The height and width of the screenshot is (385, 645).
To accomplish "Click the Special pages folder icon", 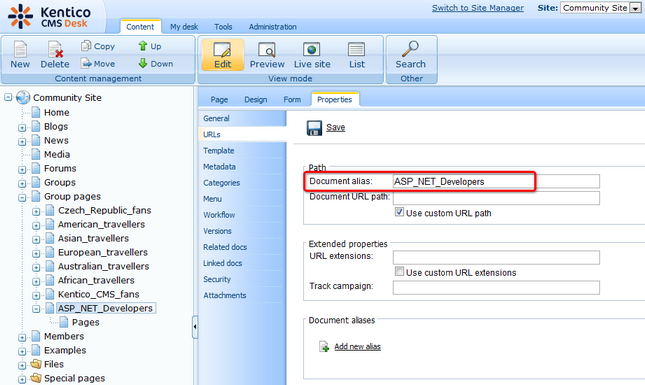I will [x=36, y=378].
